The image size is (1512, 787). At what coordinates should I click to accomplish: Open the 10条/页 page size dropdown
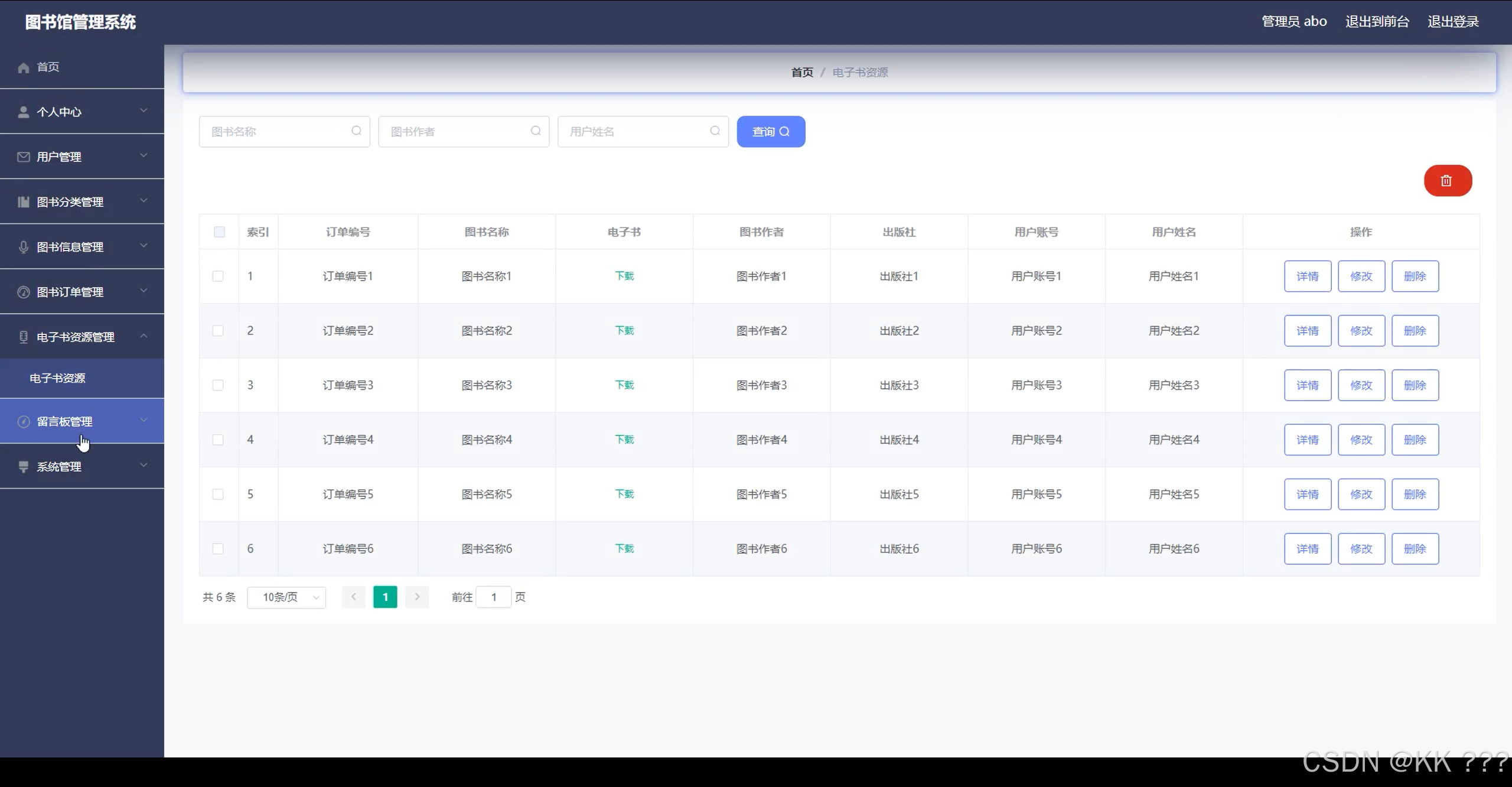[x=286, y=597]
